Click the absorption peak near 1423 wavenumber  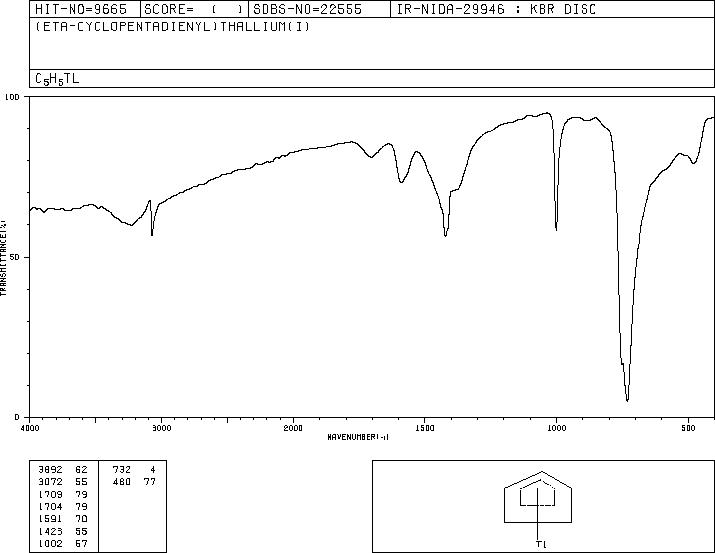point(445,234)
